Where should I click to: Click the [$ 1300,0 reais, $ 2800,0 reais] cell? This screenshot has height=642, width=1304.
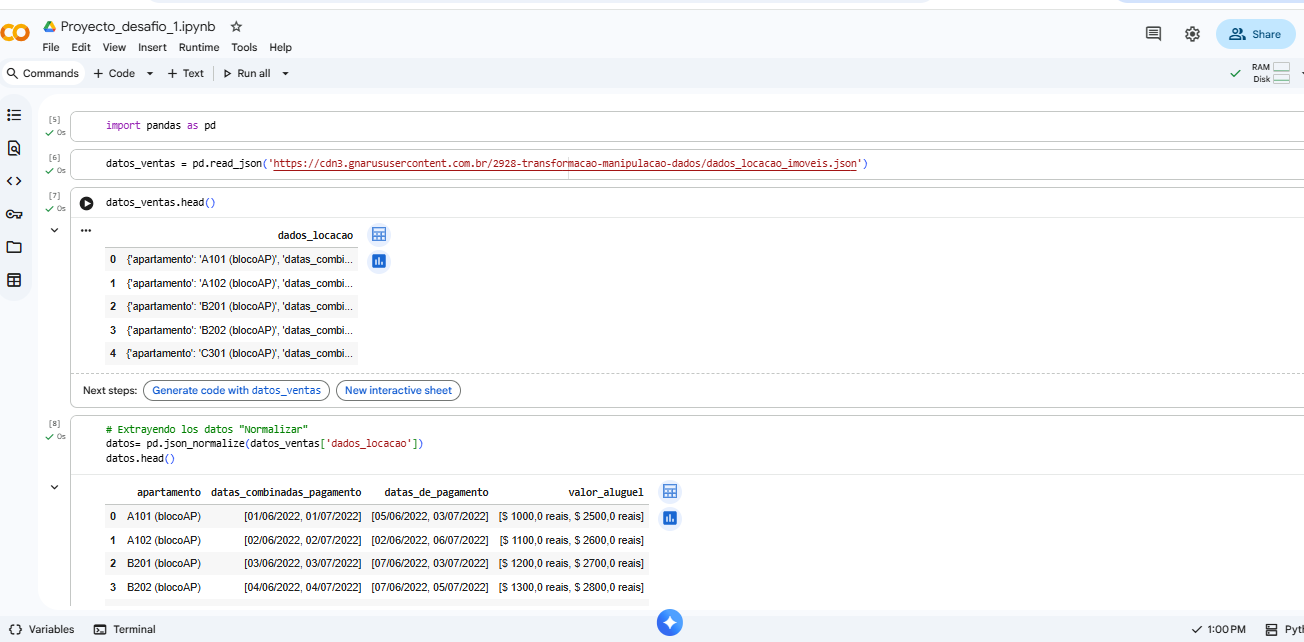click(571, 587)
